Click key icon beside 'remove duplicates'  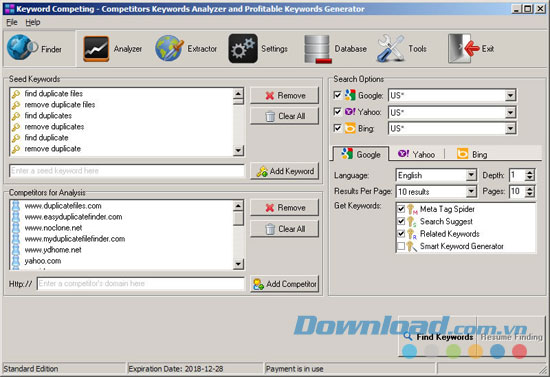click(x=16, y=127)
